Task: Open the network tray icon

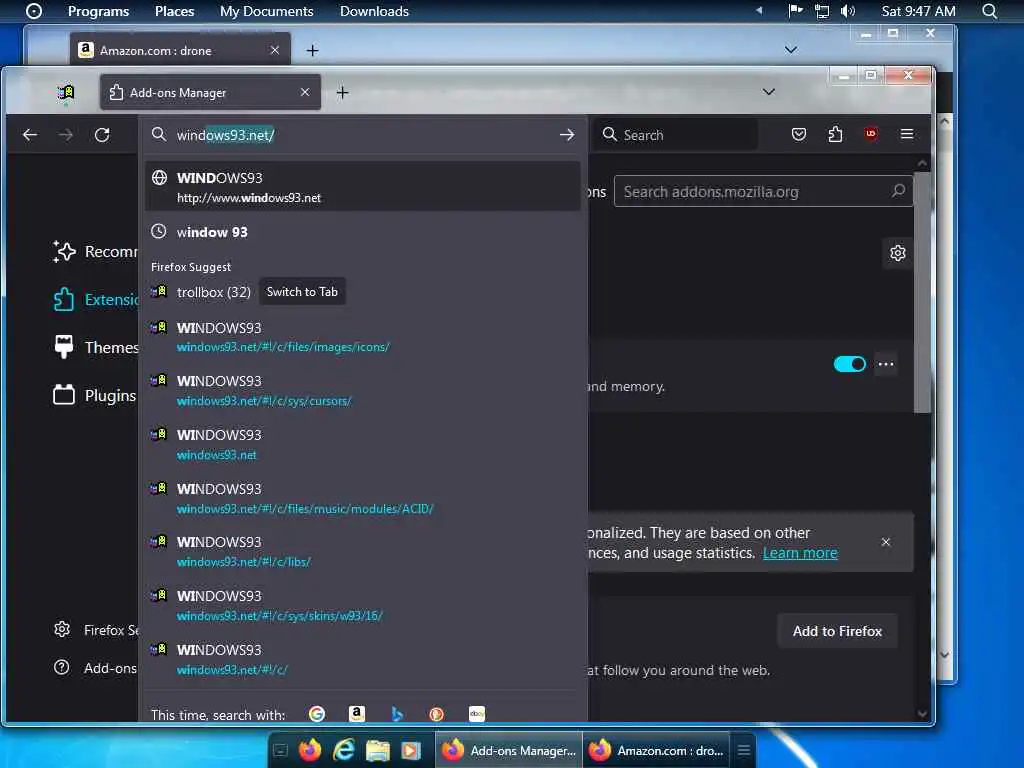Action: 822,11
